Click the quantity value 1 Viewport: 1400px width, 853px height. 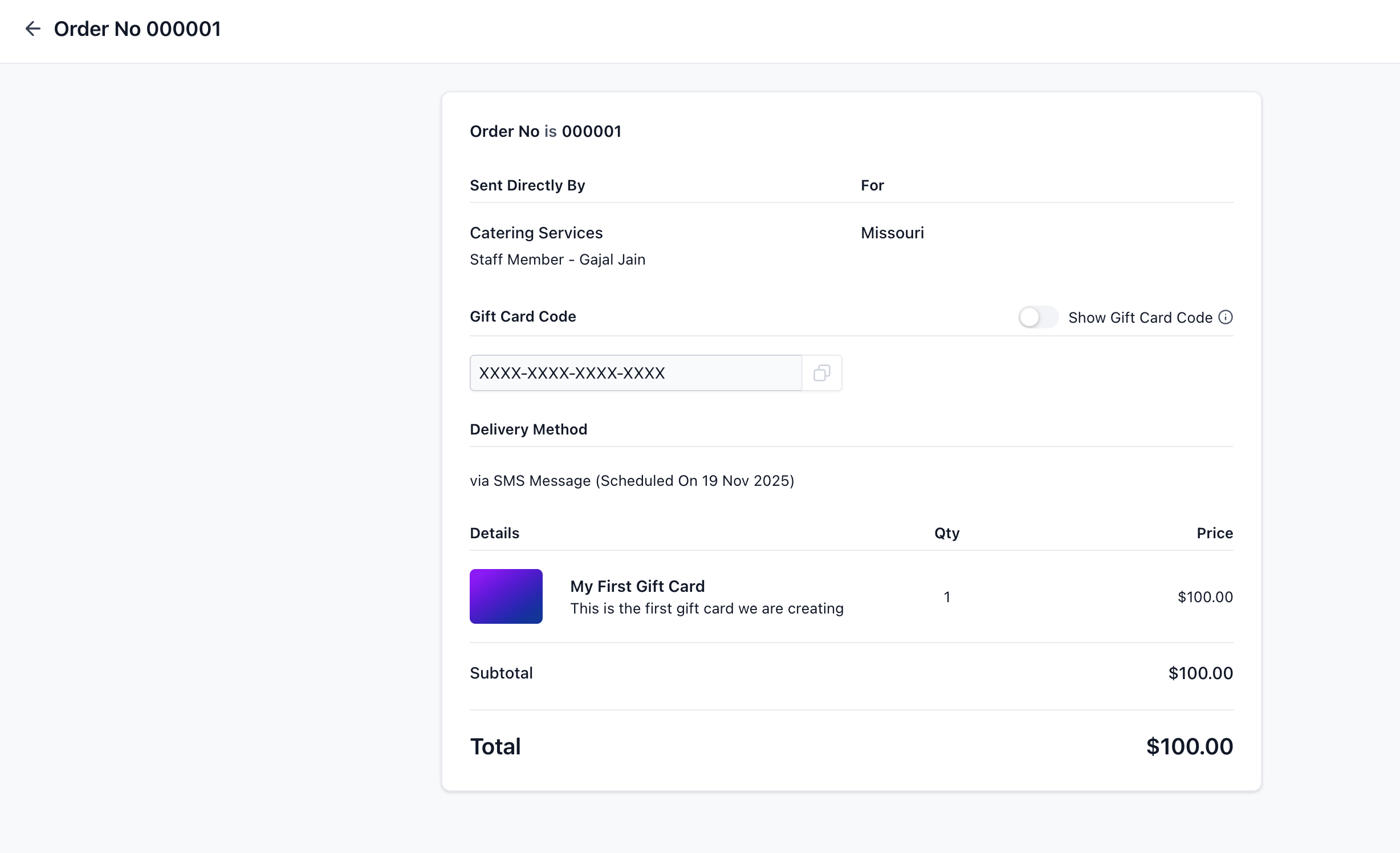tap(947, 597)
